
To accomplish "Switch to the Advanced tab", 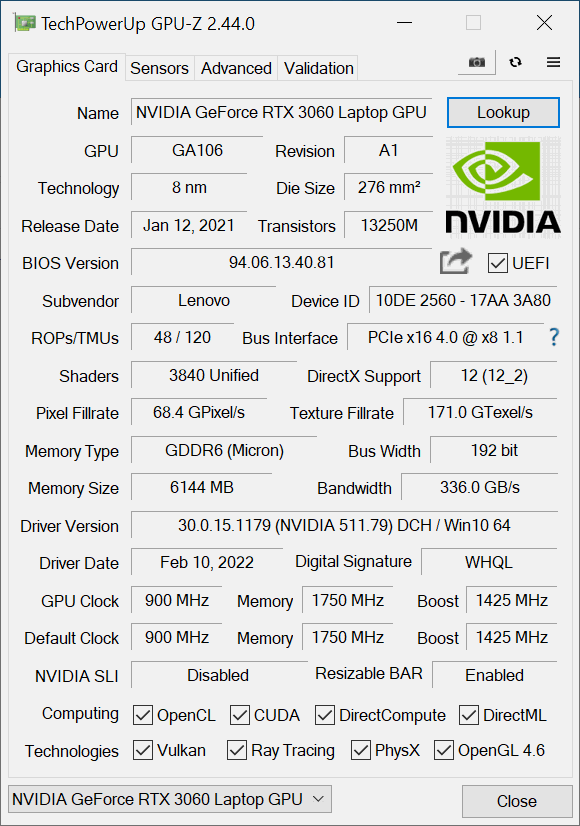I will 236,68.
